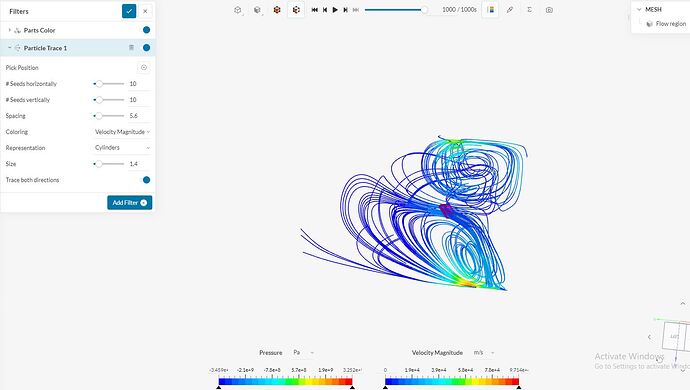
Task: Click the animation timeline slider handle
Action: pyautogui.click(x=424, y=10)
